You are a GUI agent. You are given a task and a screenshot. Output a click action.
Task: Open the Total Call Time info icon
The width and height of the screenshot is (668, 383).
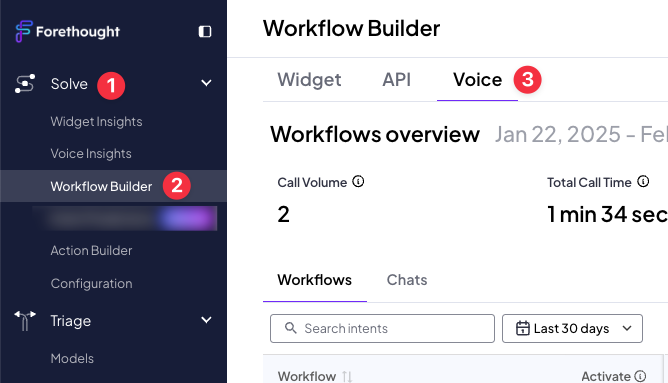[643, 182]
